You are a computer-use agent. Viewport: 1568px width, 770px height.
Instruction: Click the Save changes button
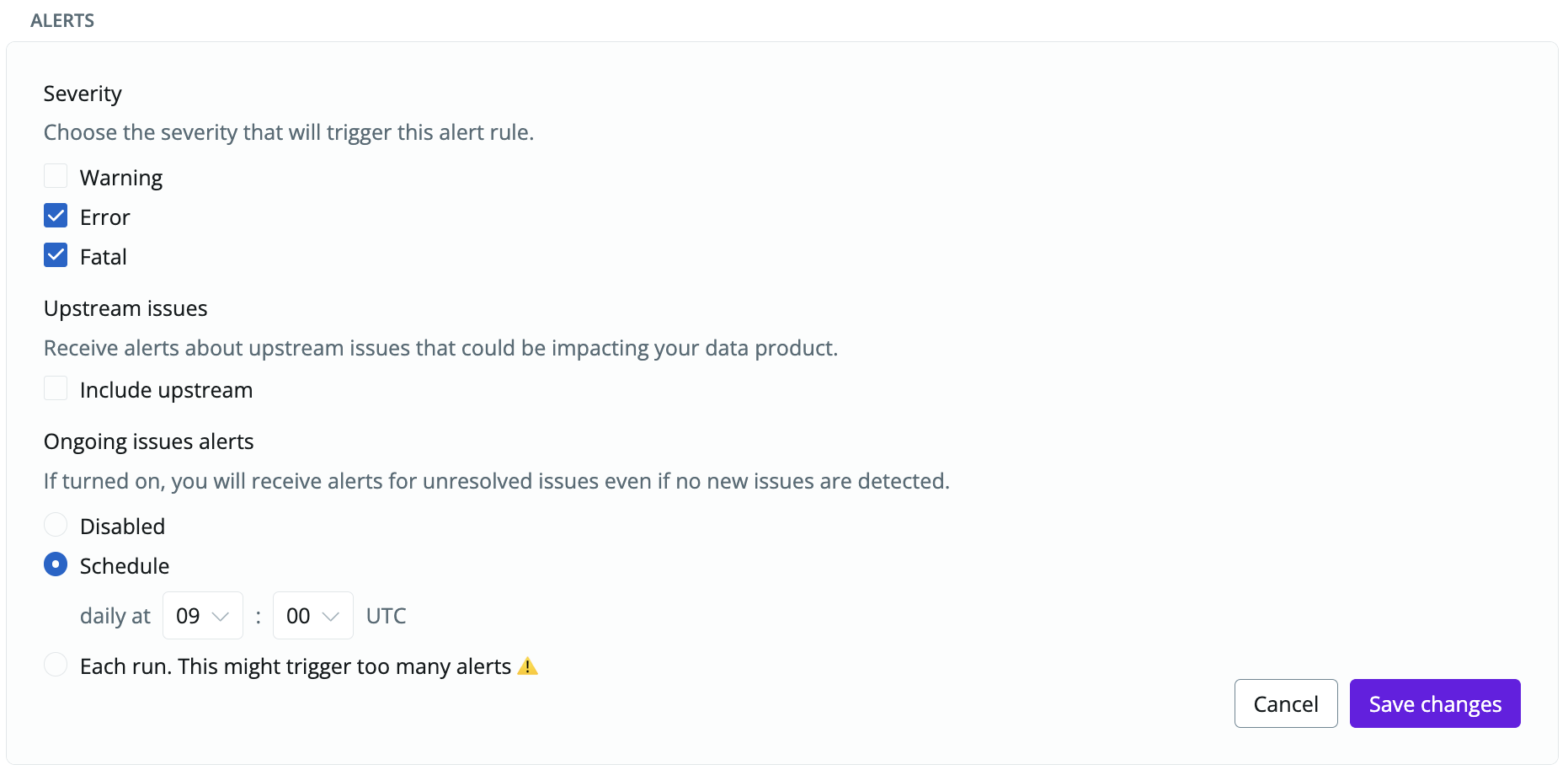tap(1435, 703)
